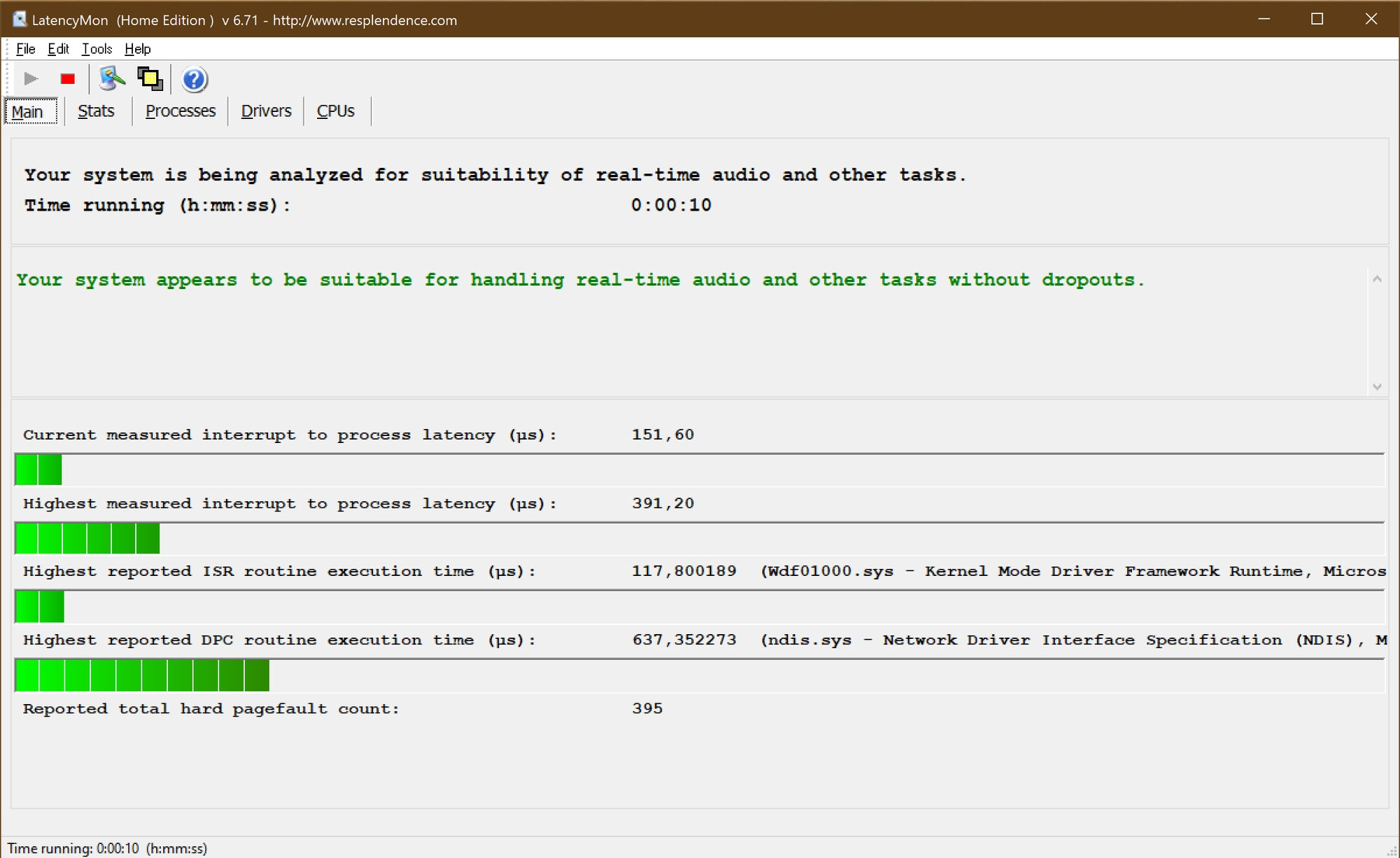Click the status bar time running text

click(x=107, y=848)
